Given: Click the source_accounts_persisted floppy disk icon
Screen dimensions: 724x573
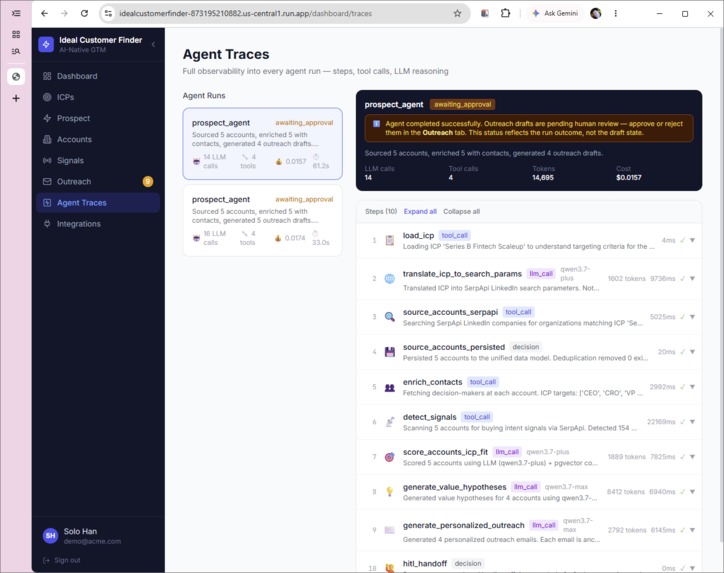Looking at the screenshot, I should tap(390, 352).
